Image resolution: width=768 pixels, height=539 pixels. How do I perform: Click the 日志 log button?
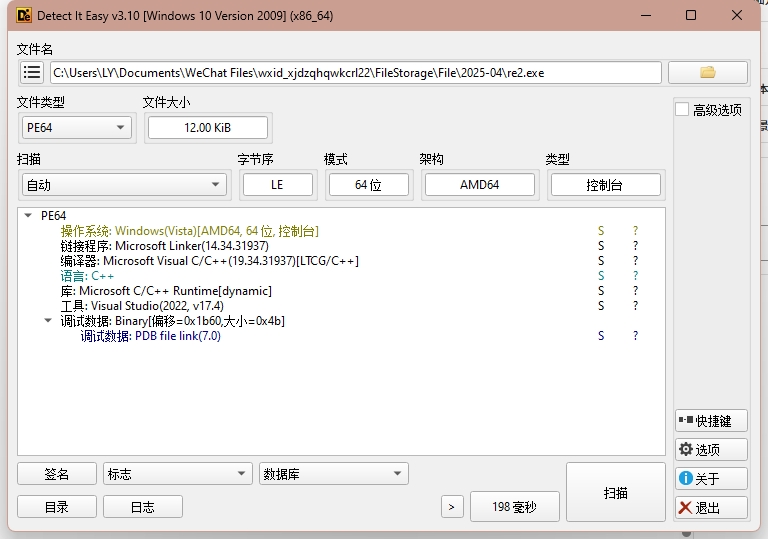point(143,507)
